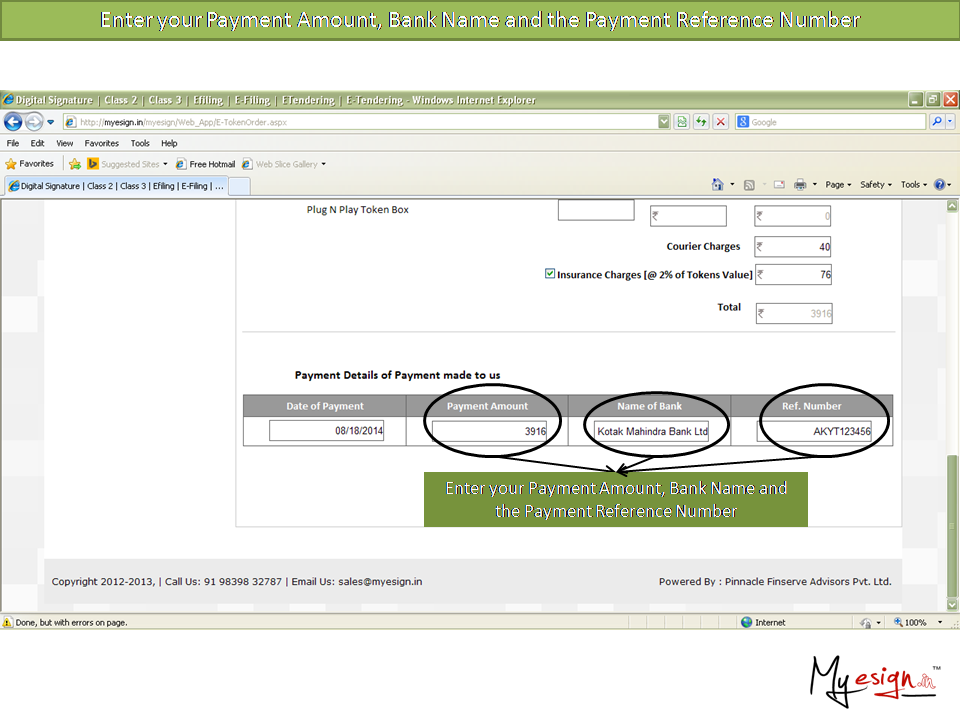This screenshot has width=960, height=720.
Task: Click the Name of Bank text field
Action: [651, 431]
